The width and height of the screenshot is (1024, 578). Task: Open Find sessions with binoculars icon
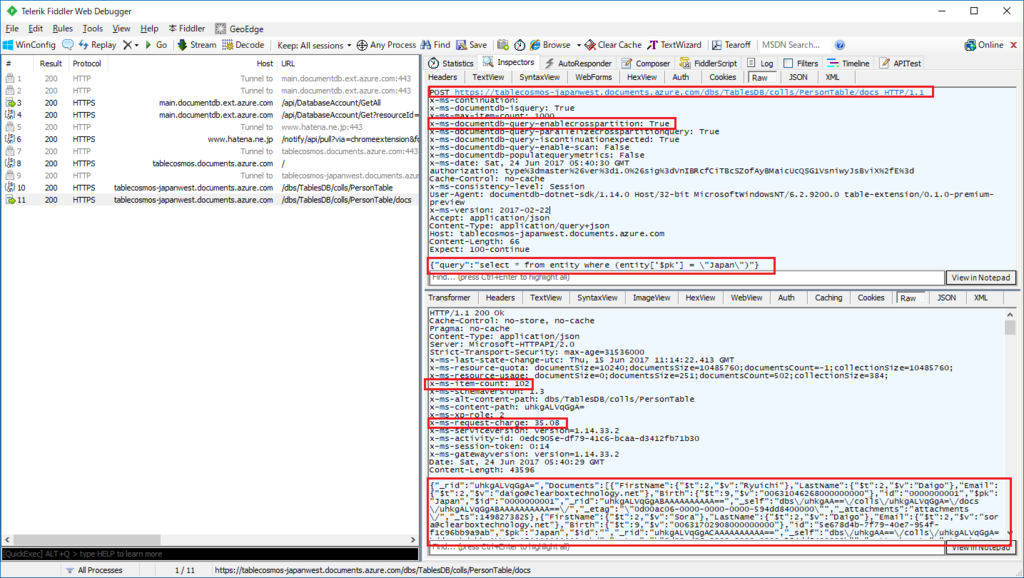pyautogui.click(x=436, y=45)
